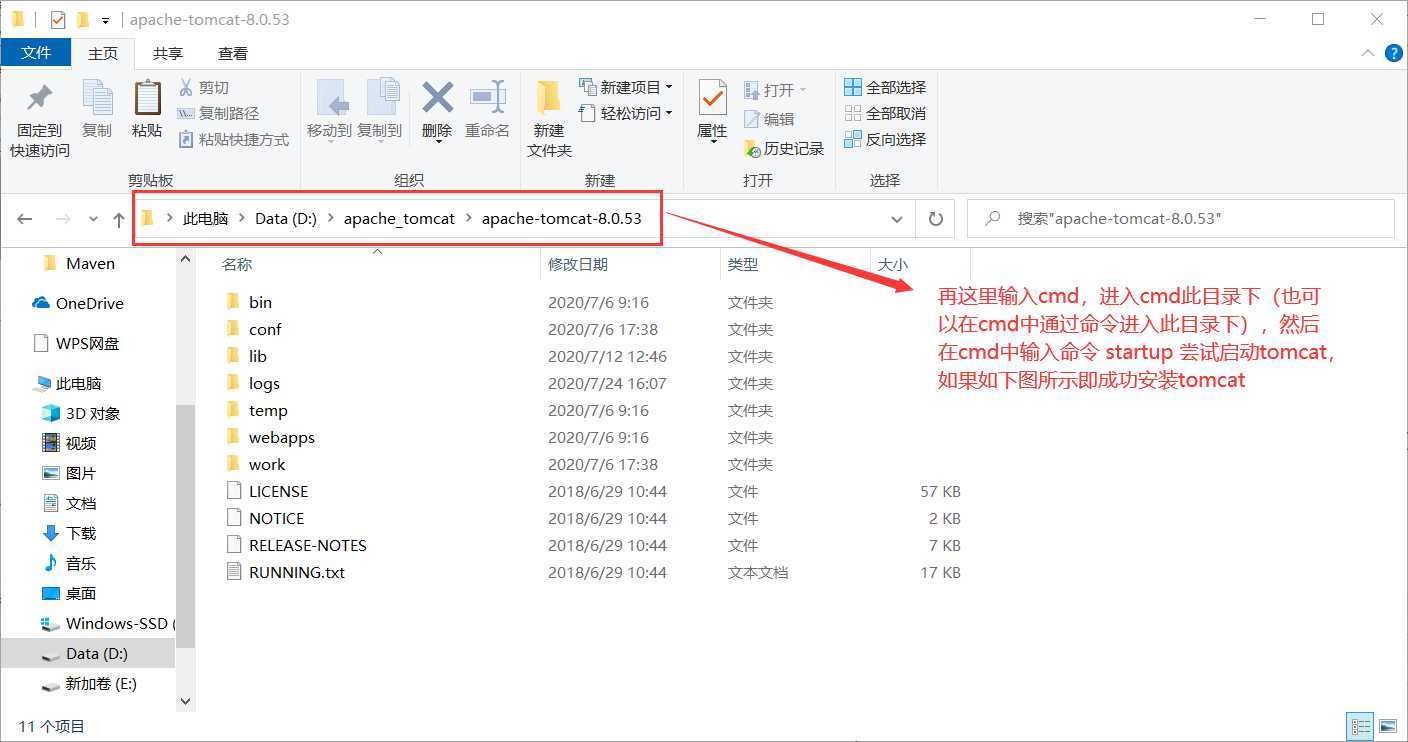Click 此电脑 in breadcrumb path
Screen dimensions: 1408x742
point(205,218)
